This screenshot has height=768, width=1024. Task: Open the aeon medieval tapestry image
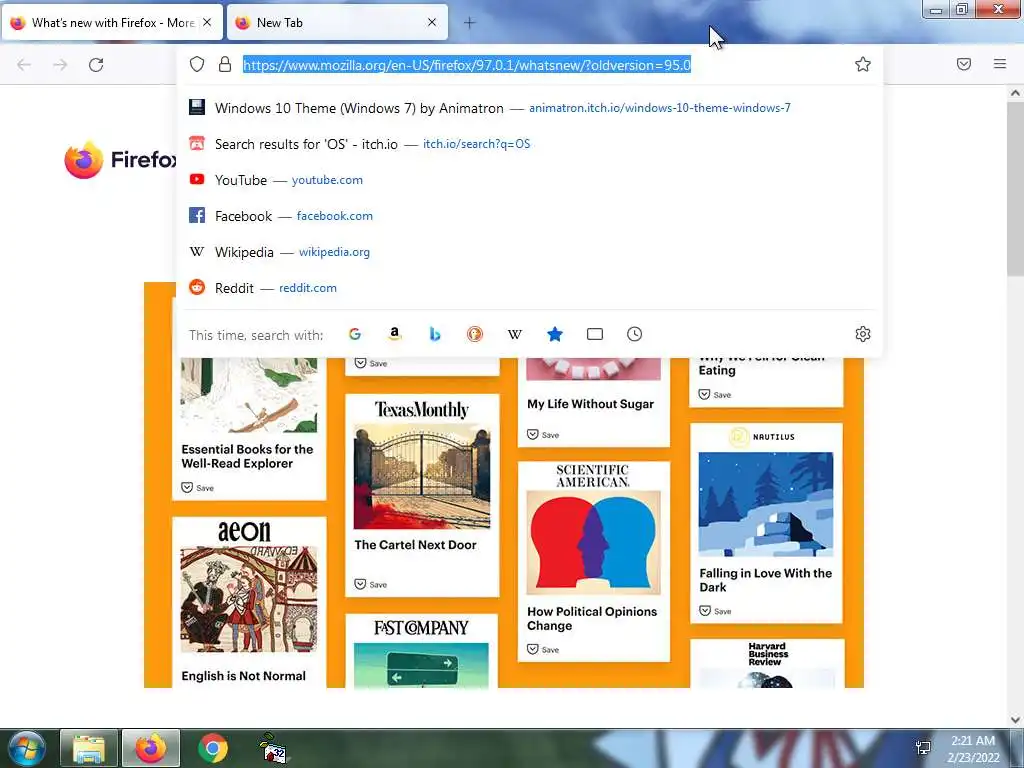pyautogui.click(x=249, y=599)
